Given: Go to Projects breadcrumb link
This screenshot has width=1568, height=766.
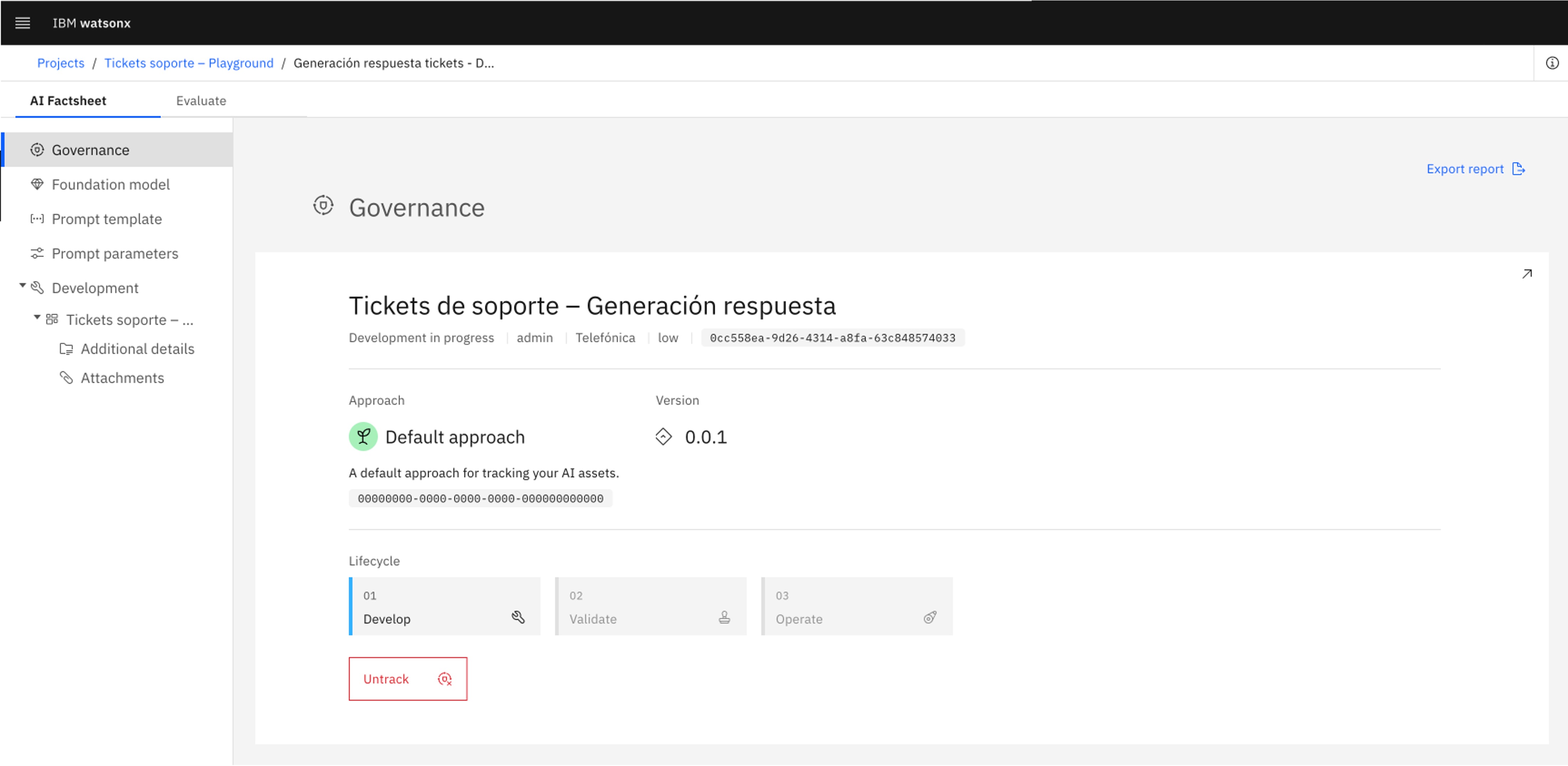Looking at the screenshot, I should (x=61, y=63).
